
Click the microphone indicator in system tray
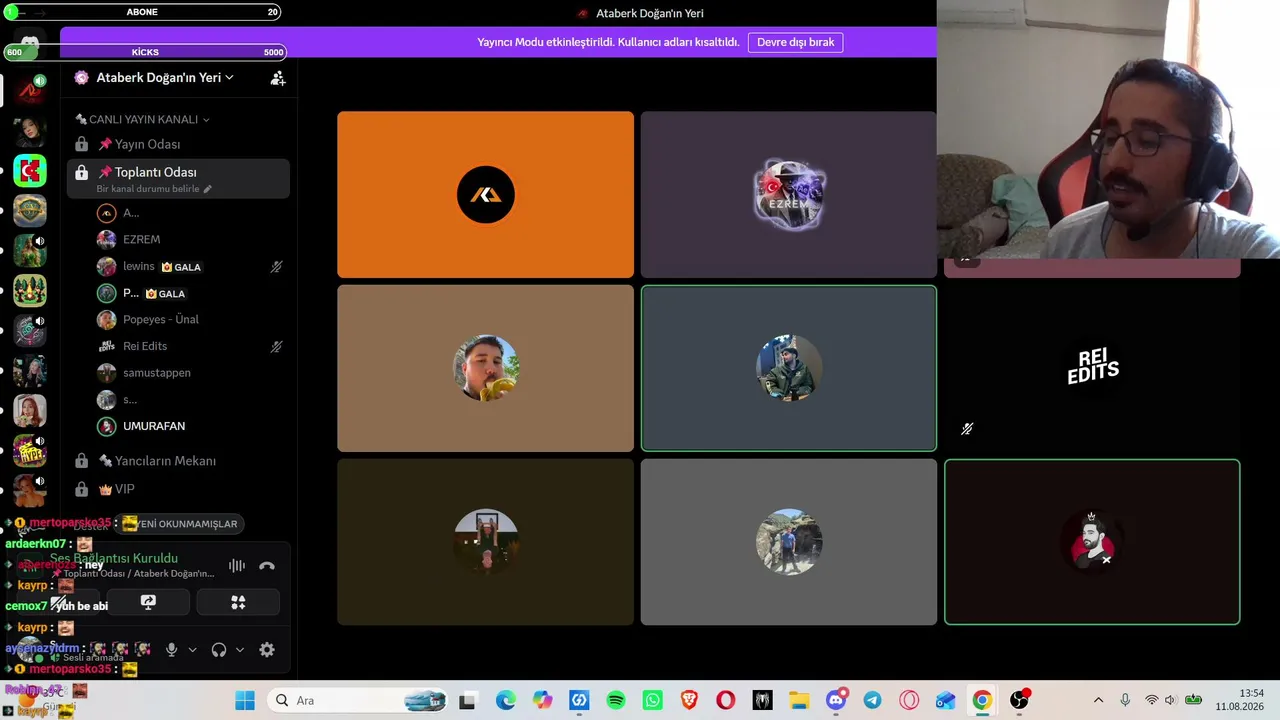coord(1125,701)
